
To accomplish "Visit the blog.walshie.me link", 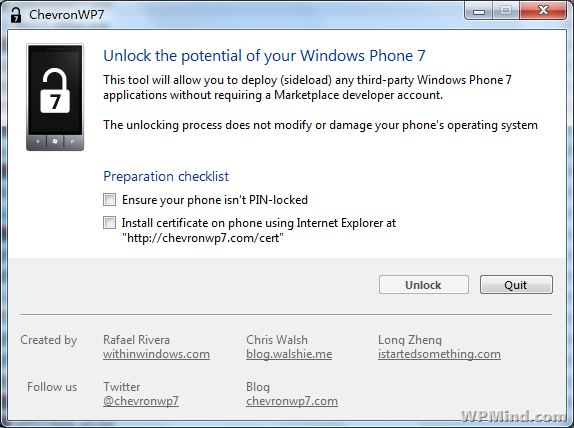I will click(289, 354).
